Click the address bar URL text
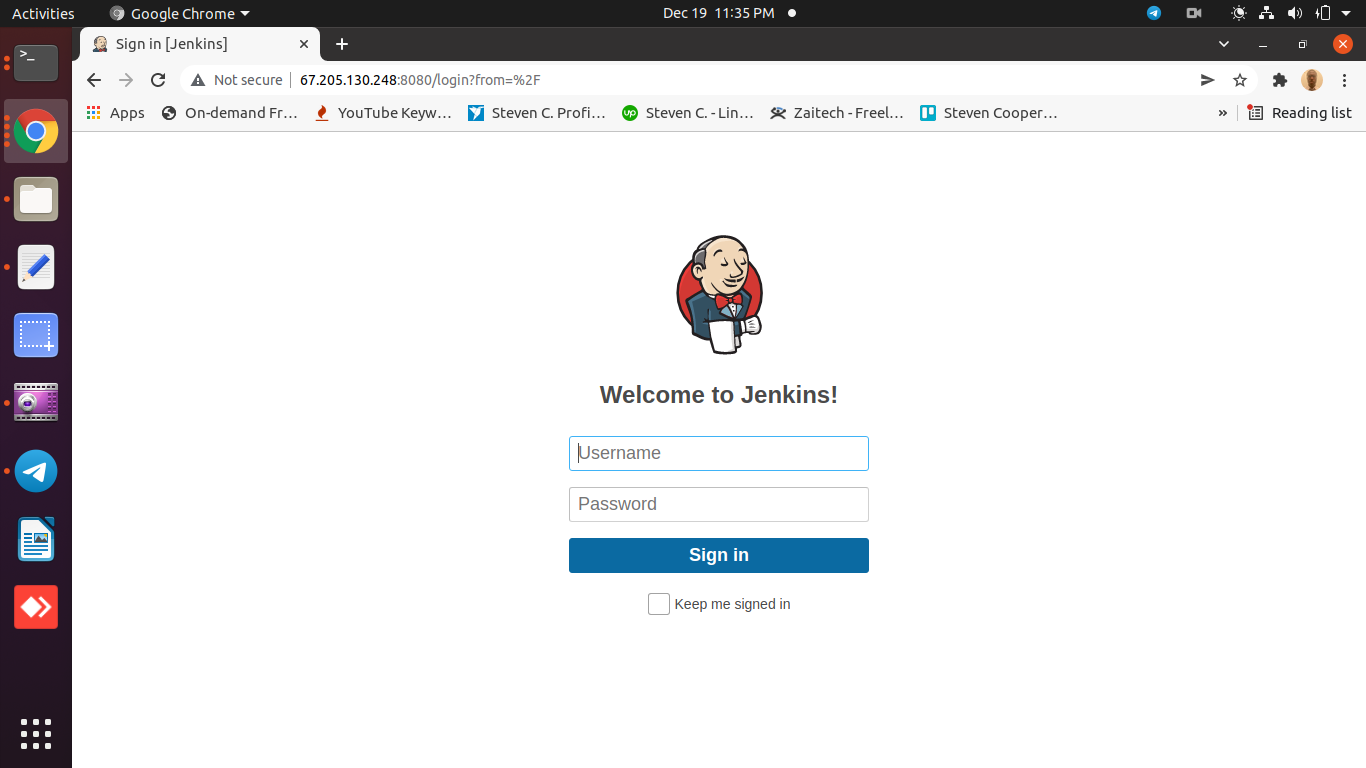The width and height of the screenshot is (1366, 768). tap(420, 80)
